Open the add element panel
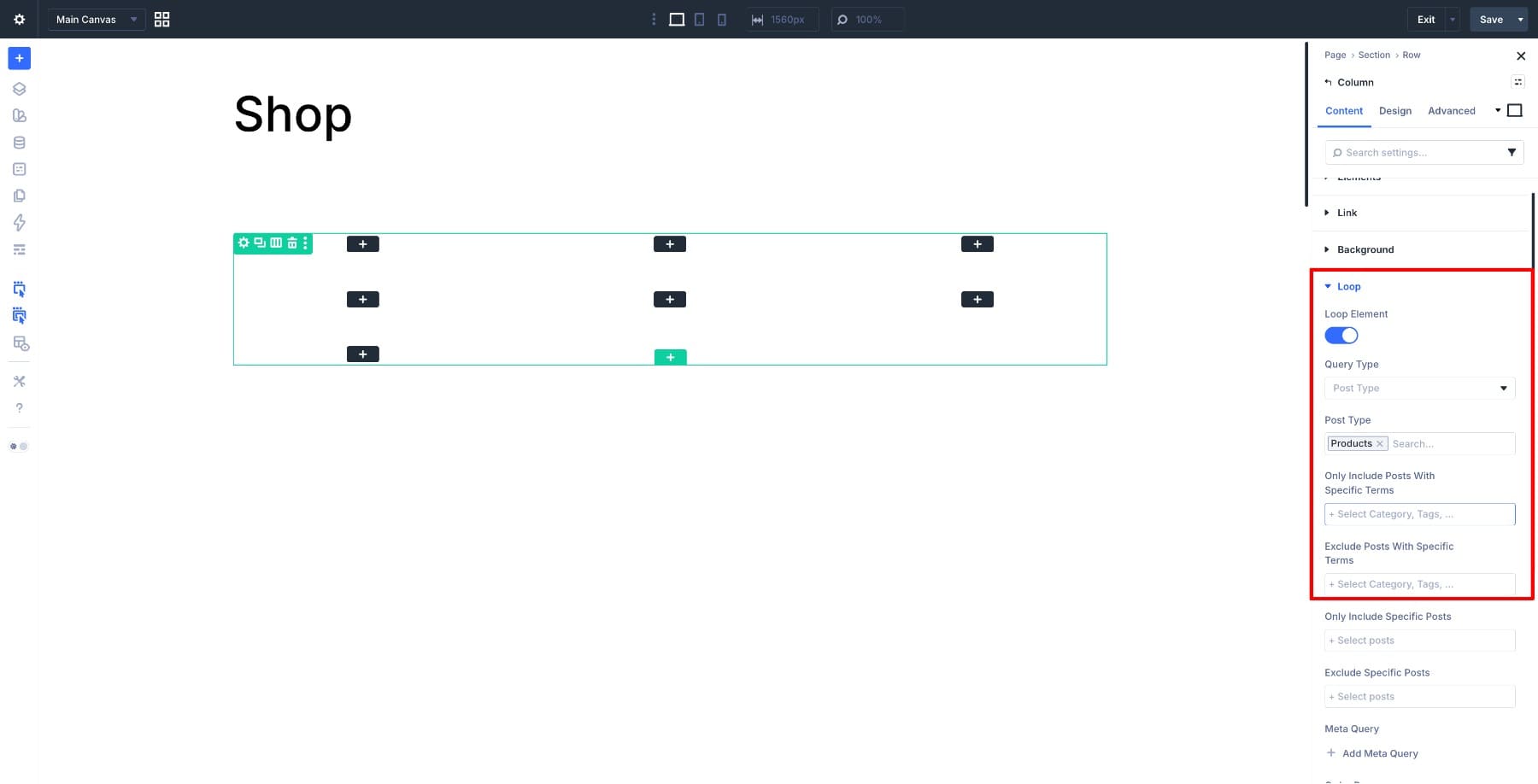This screenshot has width=1538, height=784. [x=19, y=58]
